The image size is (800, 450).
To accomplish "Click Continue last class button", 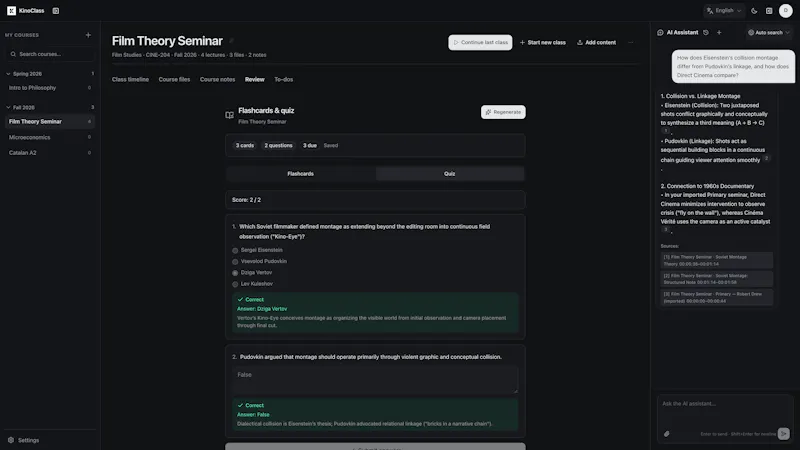I will tap(480, 42).
